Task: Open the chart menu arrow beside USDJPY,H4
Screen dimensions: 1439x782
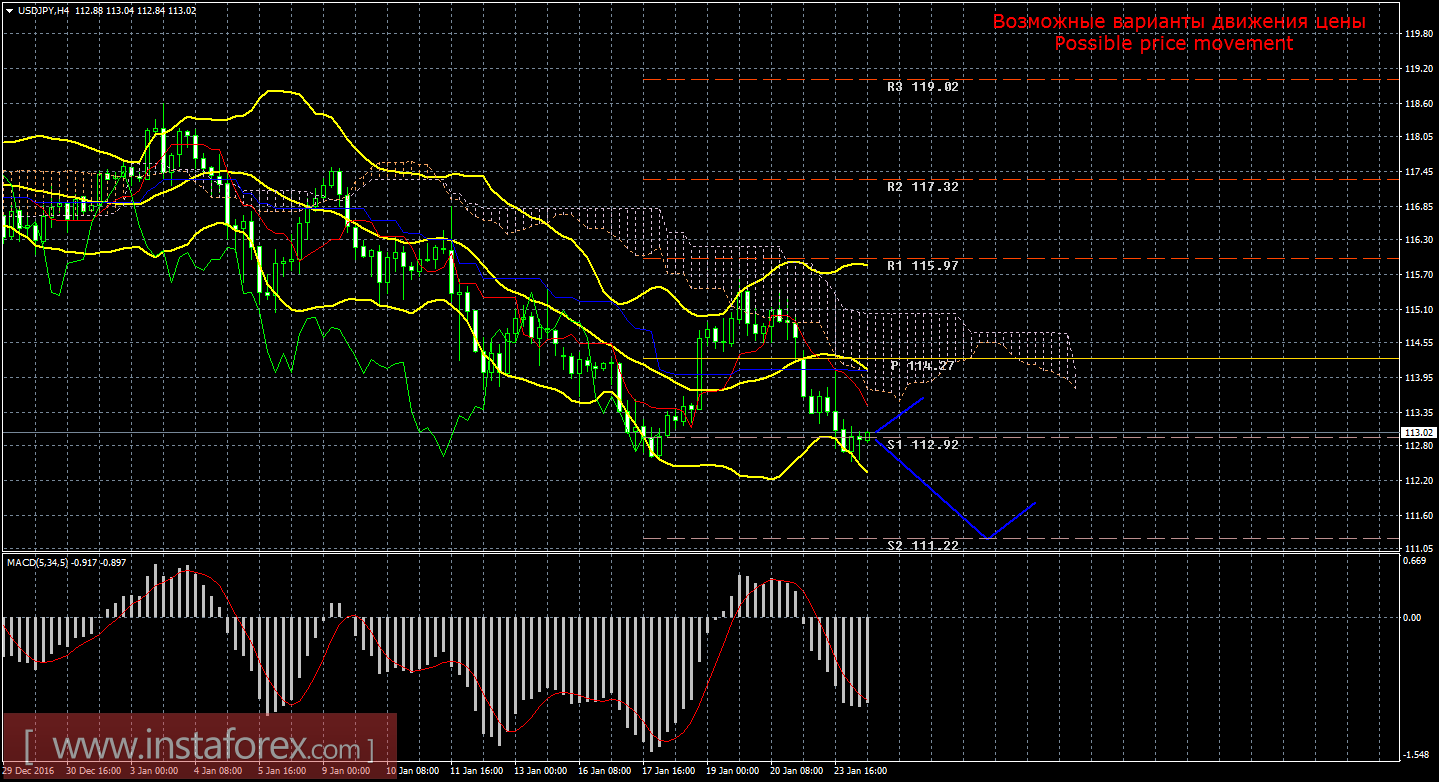Action: 8,10
